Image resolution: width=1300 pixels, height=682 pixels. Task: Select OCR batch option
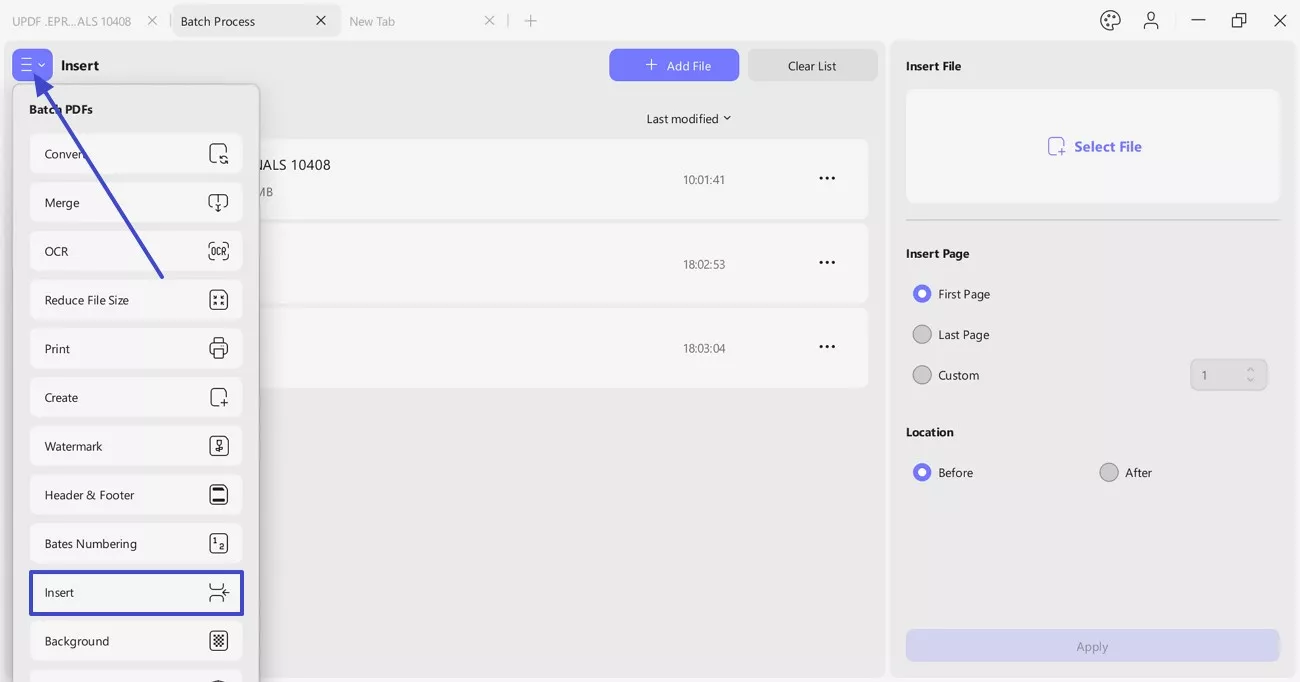136,251
